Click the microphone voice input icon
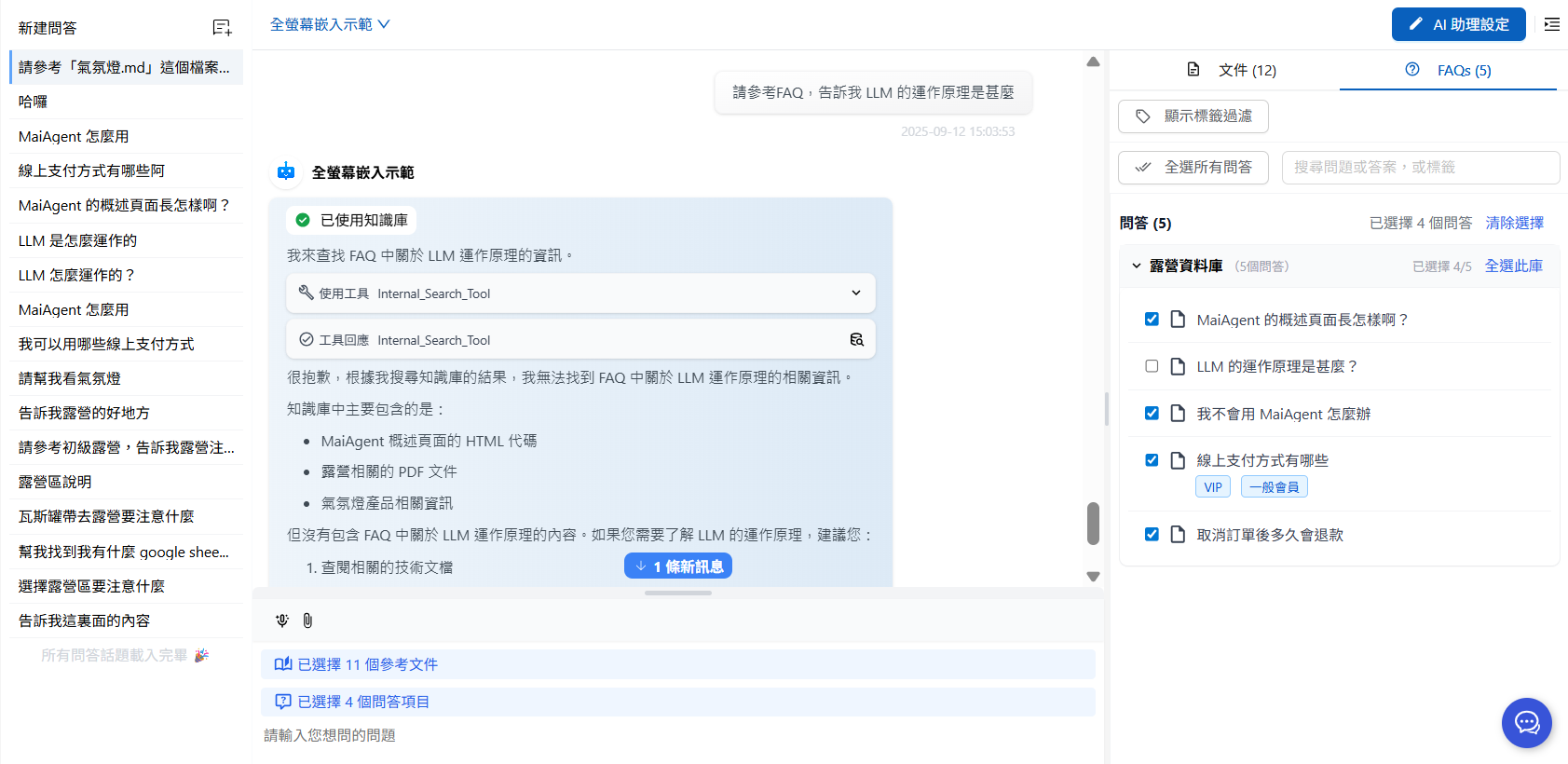The width and height of the screenshot is (1568, 764). click(x=282, y=621)
